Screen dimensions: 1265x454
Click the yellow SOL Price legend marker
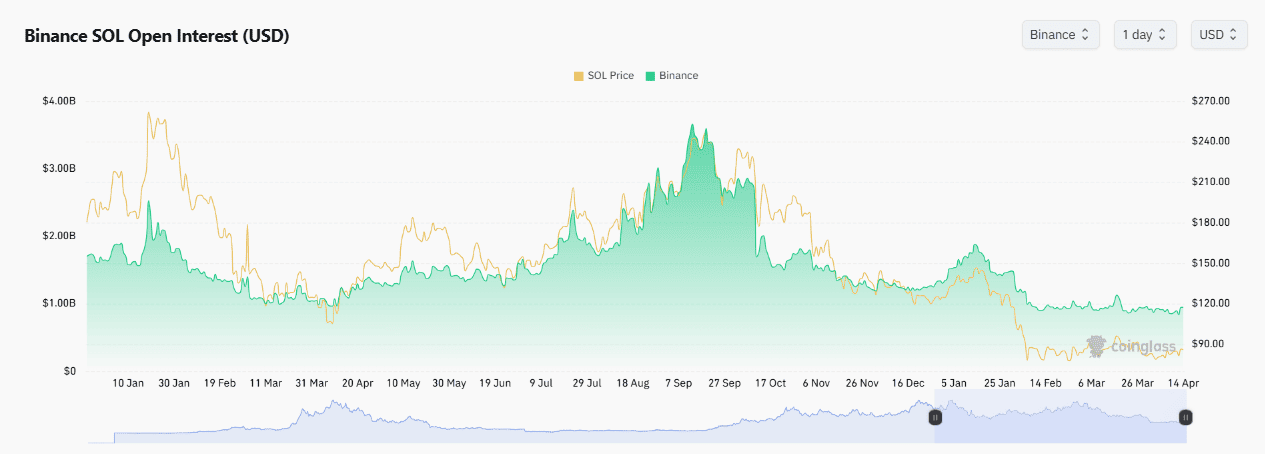click(x=578, y=76)
